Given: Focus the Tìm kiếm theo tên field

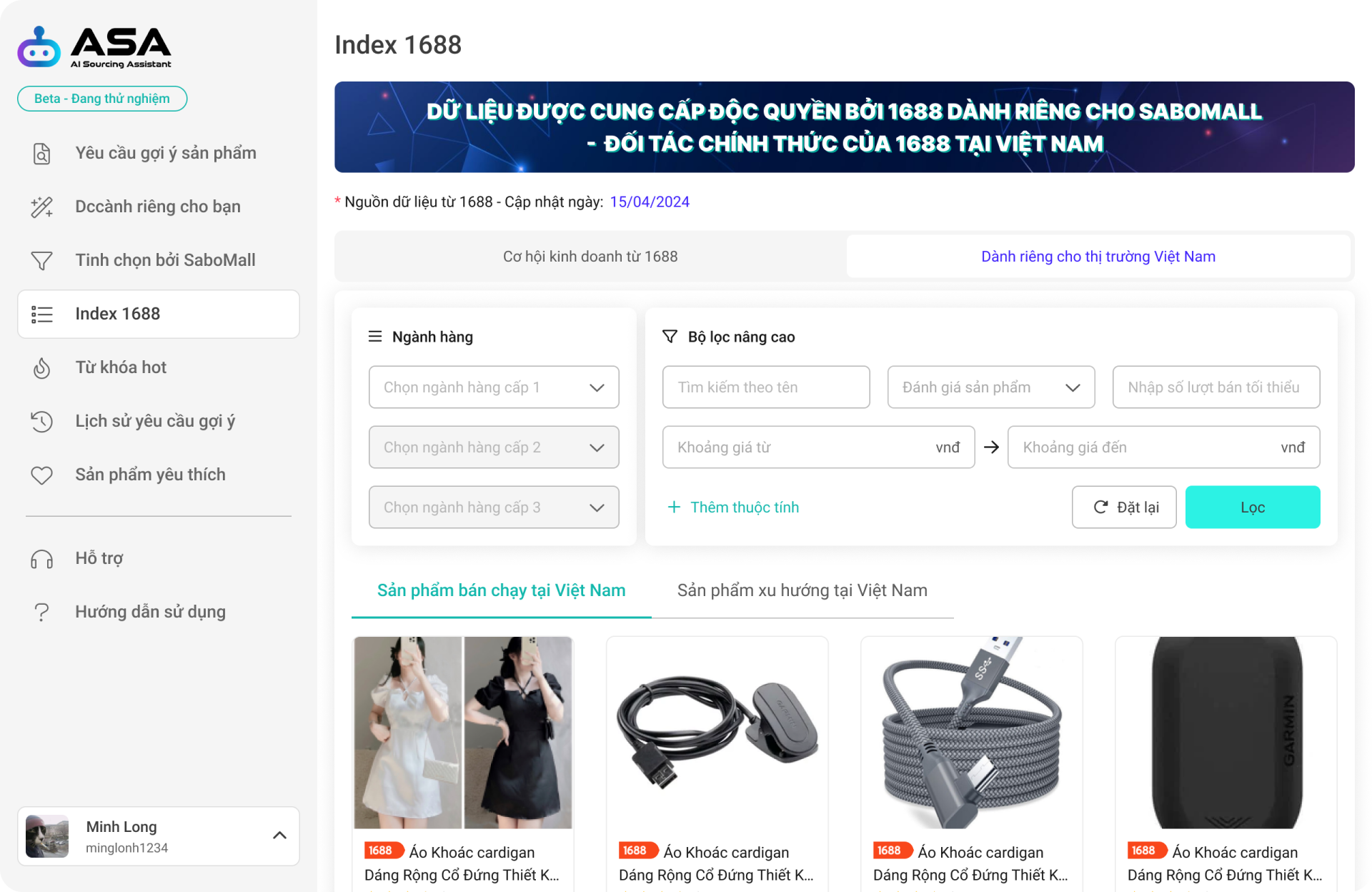Looking at the screenshot, I should pyautogui.click(x=765, y=387).
